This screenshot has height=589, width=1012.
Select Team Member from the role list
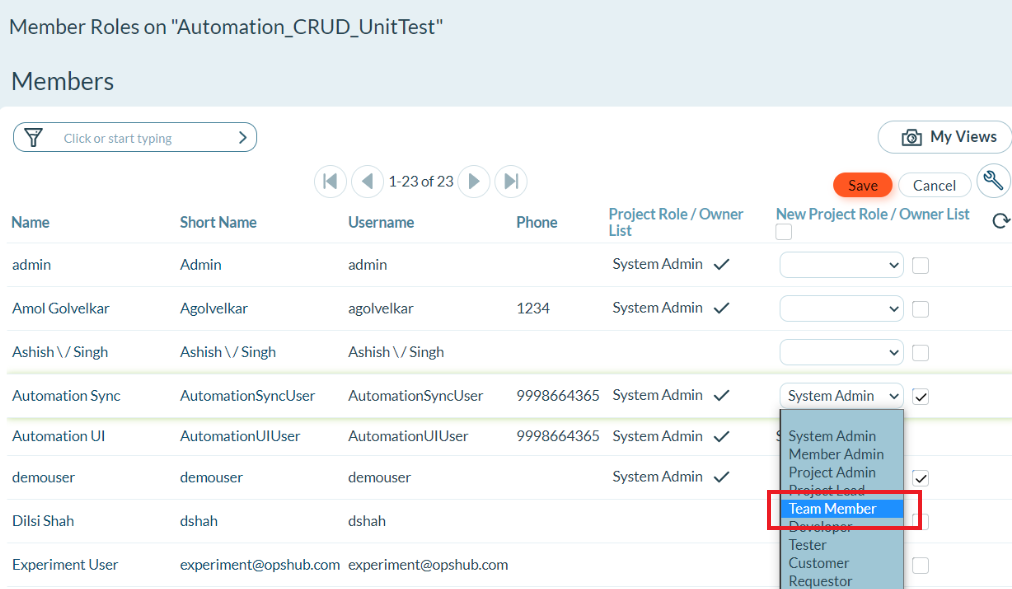pos(833,509)
